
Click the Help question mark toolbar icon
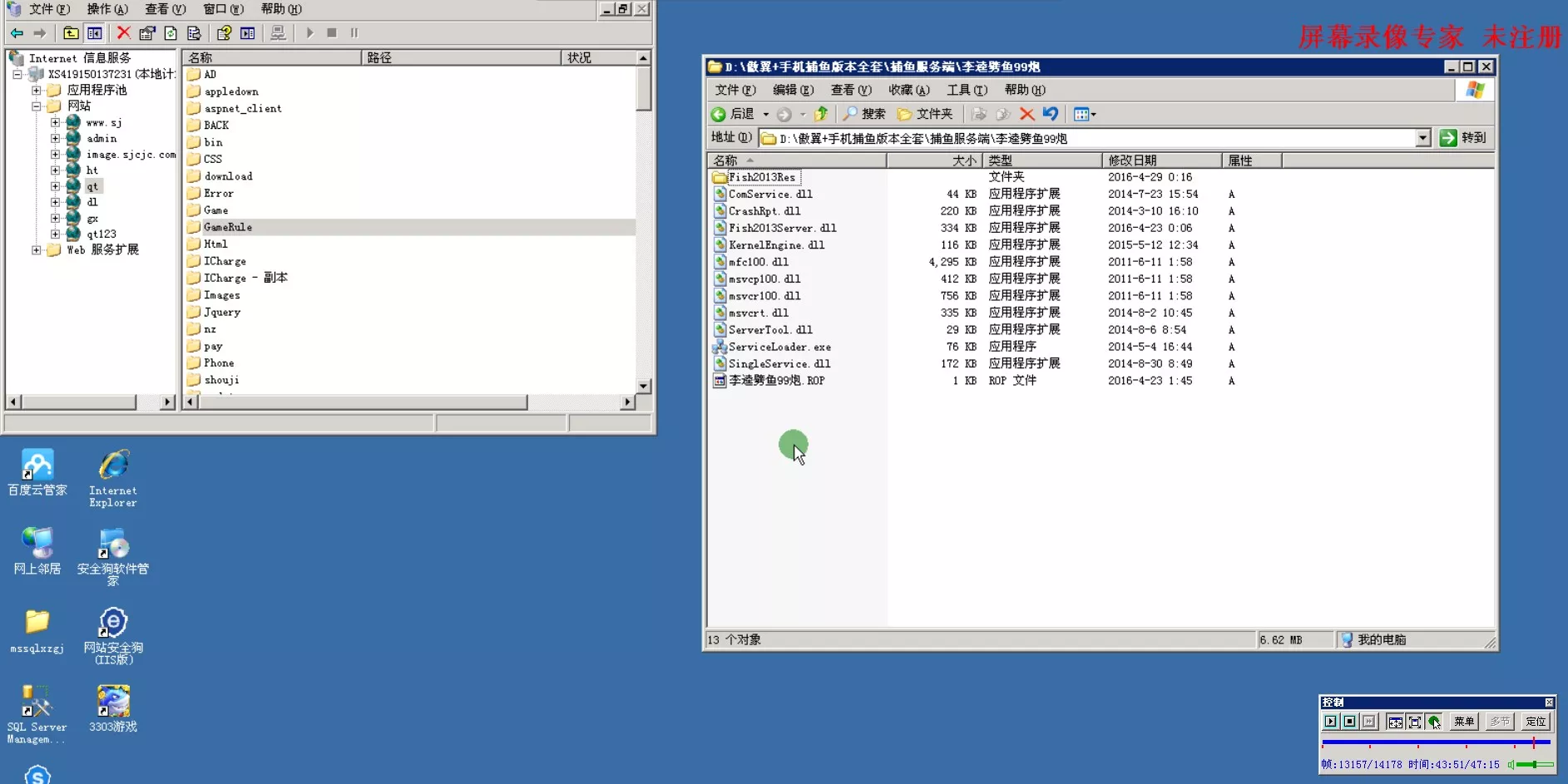[224, 32]
